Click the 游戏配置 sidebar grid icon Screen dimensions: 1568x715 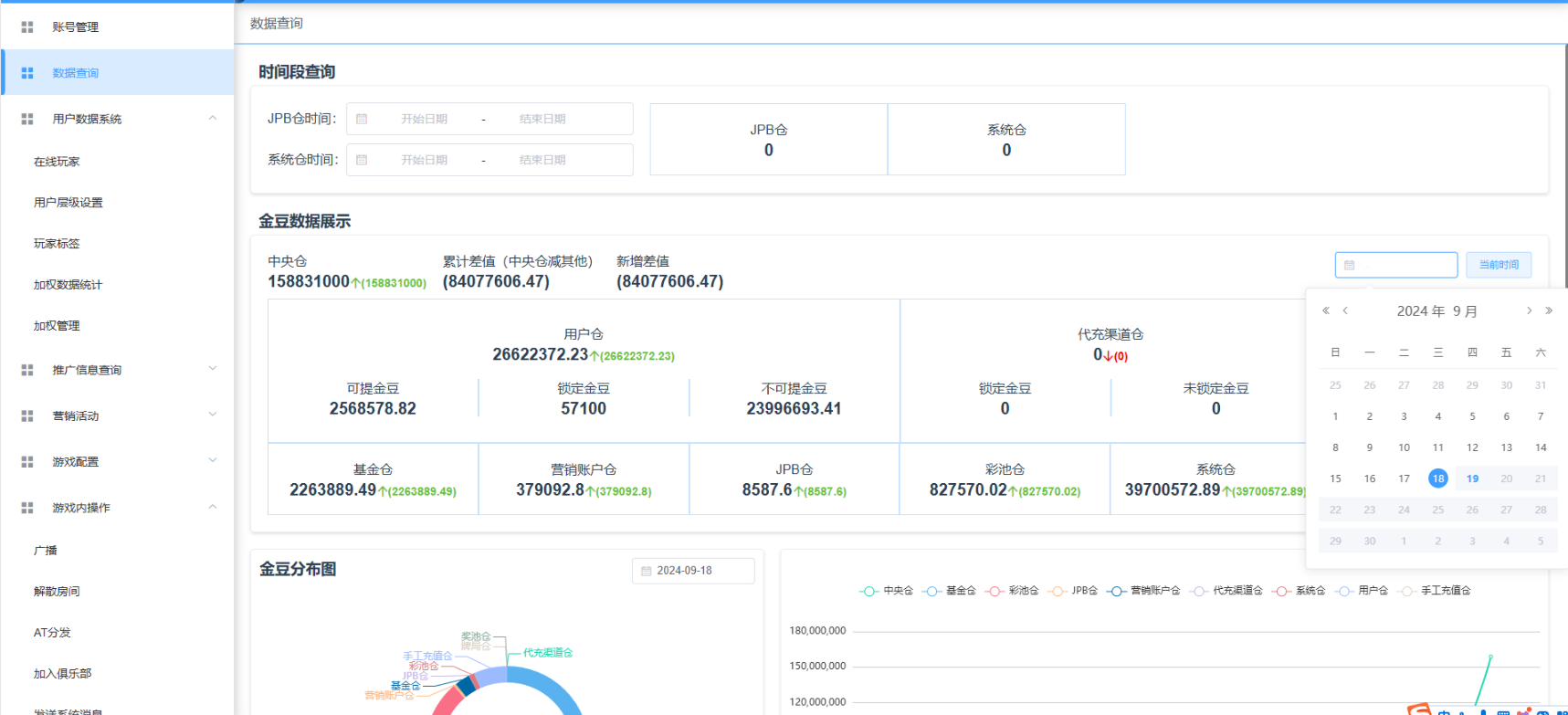[27, 462]
